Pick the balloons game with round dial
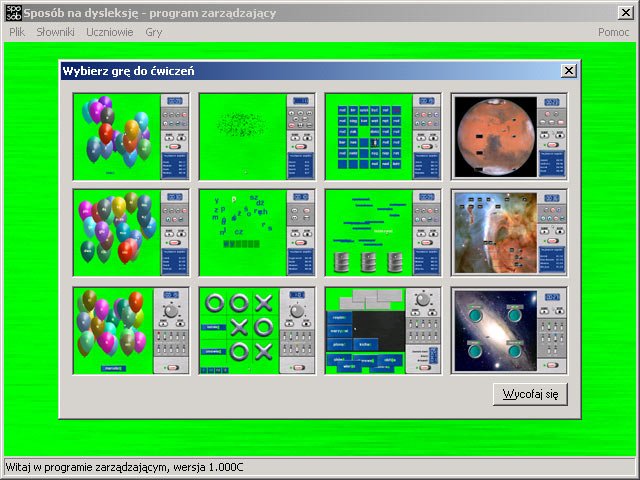Viewport: 640px width, 480px height. coord(131,331)
